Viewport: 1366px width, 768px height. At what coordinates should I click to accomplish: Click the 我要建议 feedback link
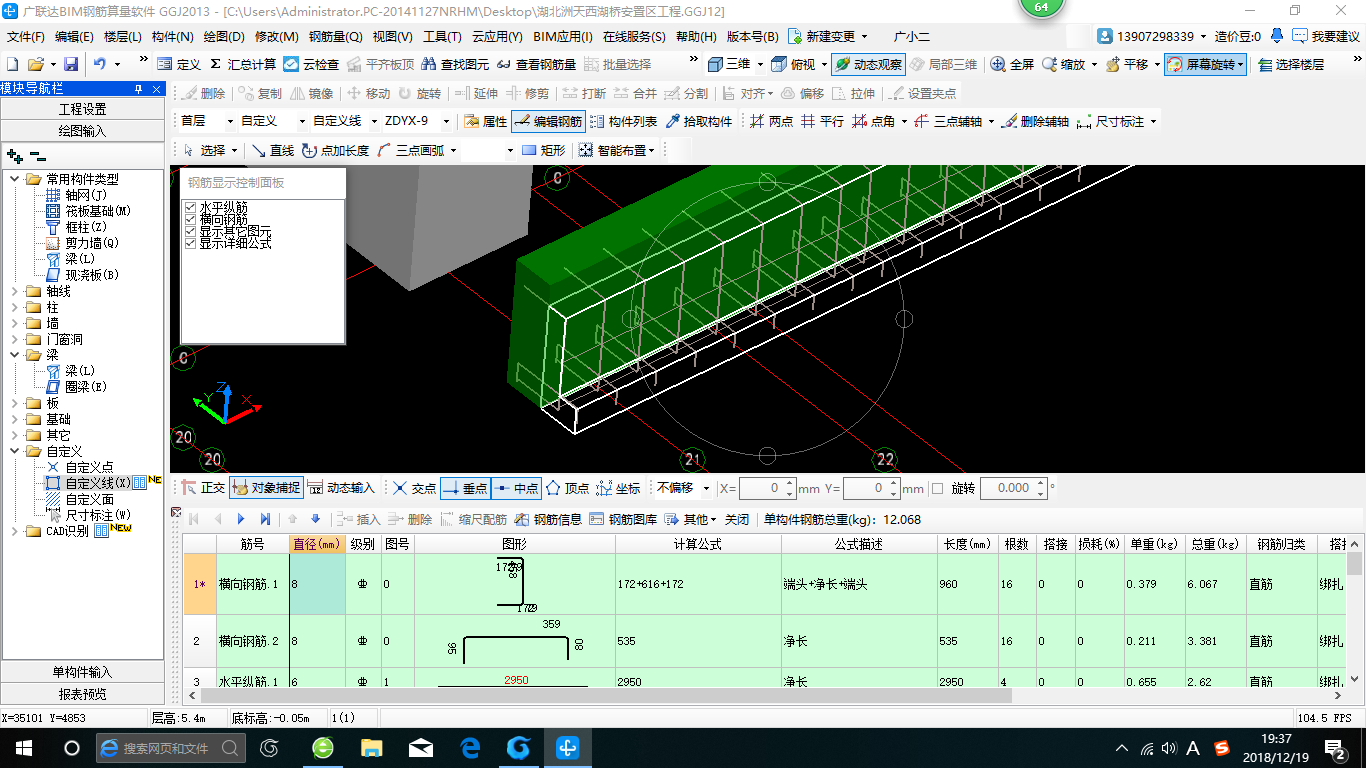[x=1327, y=36]
